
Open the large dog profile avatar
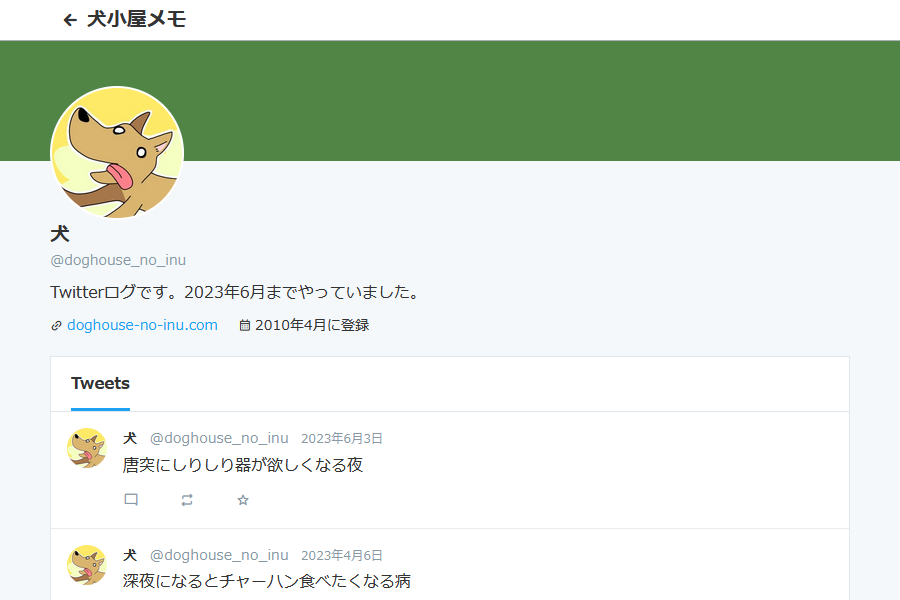pos(117,153)
